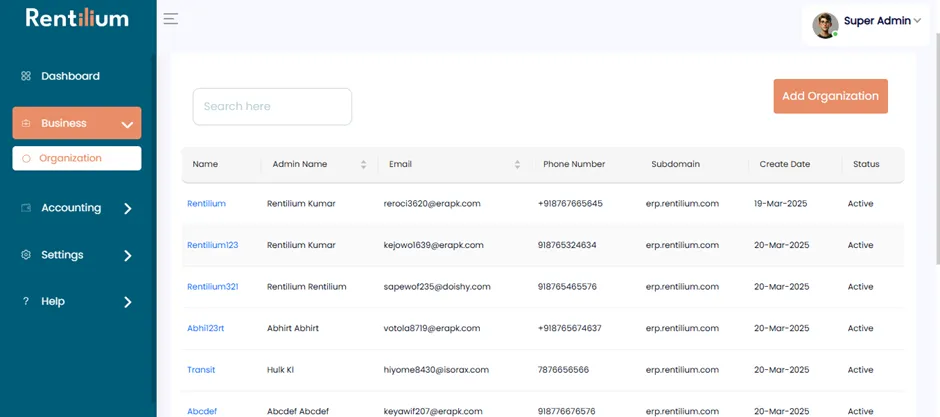The height and width of the screenshot is (417, 940).
Task: Click the Business briefcase icon
Action: tap(26, 123)
